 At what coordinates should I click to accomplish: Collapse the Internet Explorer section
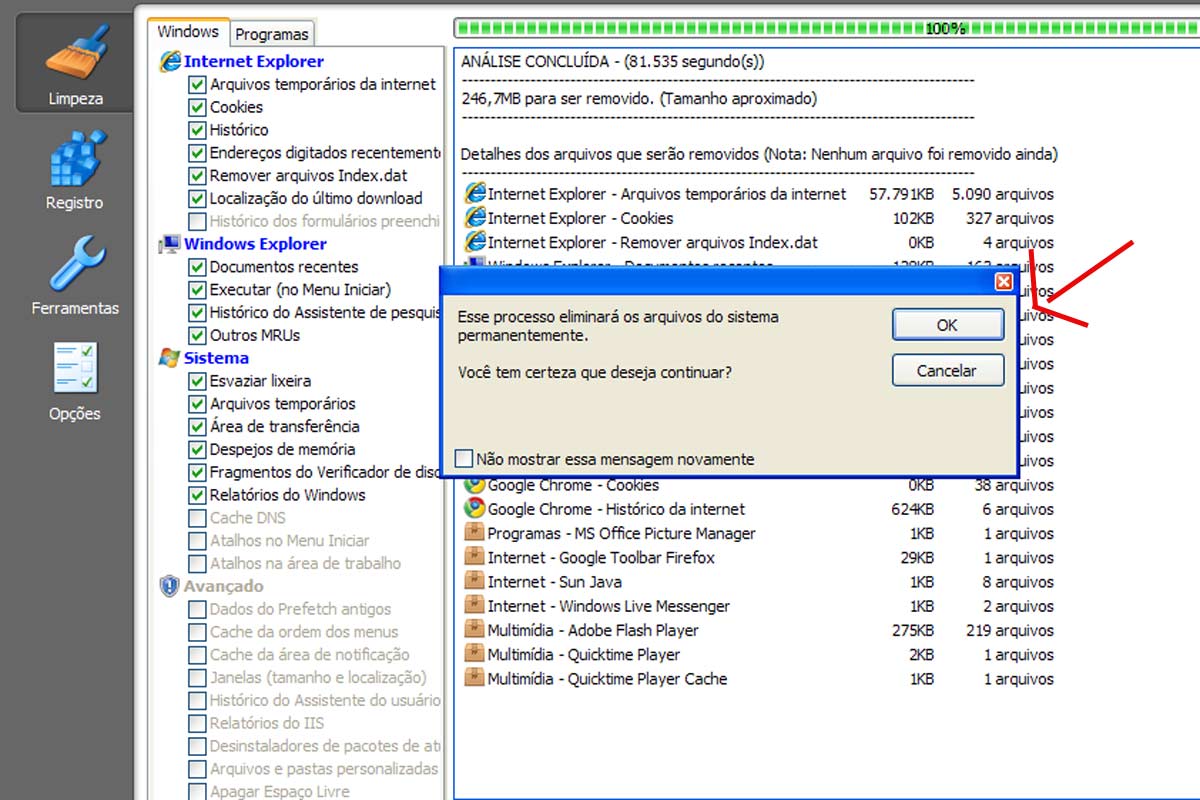click(172, 61)
